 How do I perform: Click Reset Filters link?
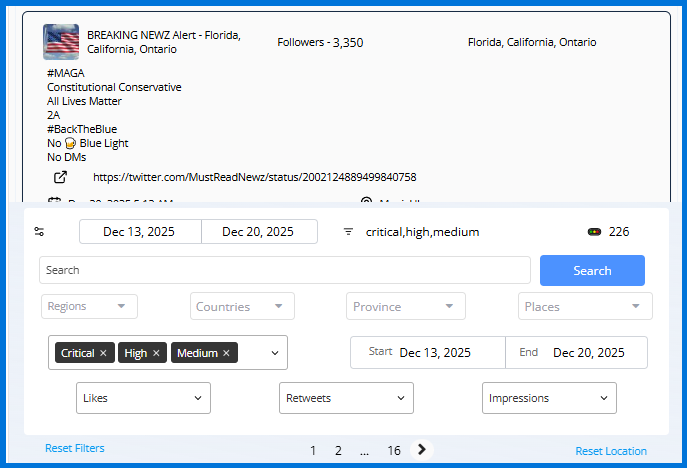pyautogui.click(x=75, y=448)
